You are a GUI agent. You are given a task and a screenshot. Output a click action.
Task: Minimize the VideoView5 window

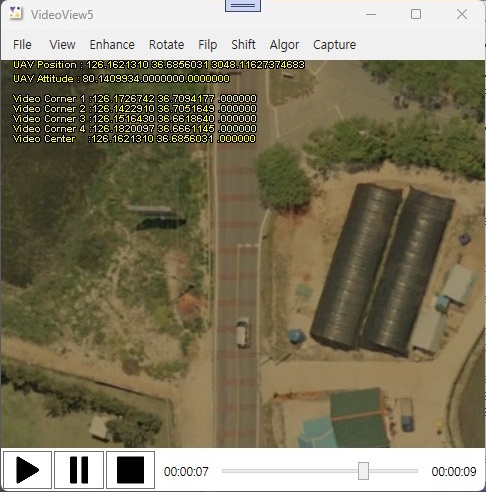[371, 14]
